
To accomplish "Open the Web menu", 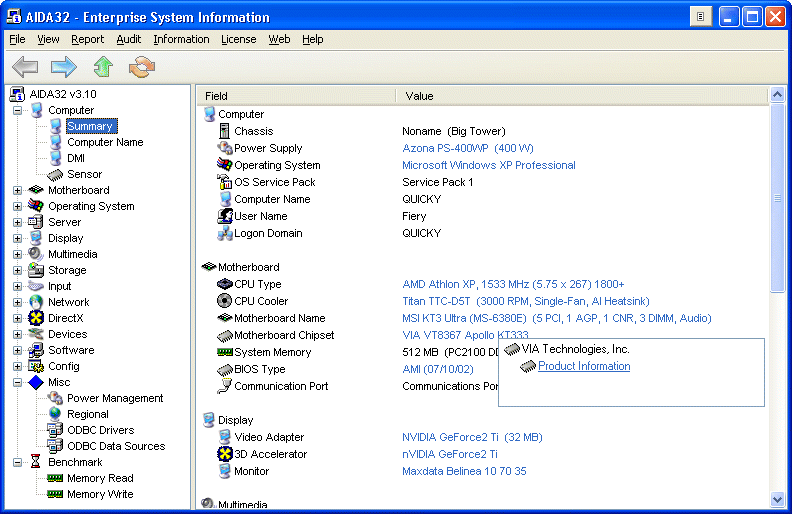I will pyautogui.click(x=279, y=39).
